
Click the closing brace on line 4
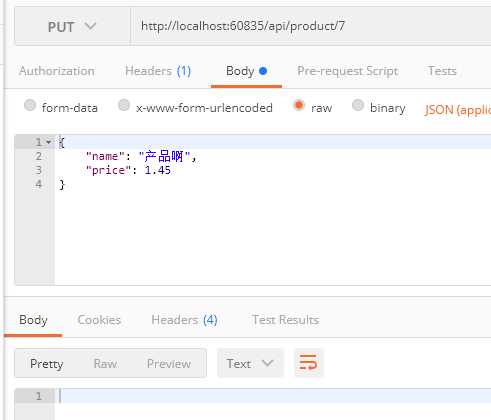[62, 184]
